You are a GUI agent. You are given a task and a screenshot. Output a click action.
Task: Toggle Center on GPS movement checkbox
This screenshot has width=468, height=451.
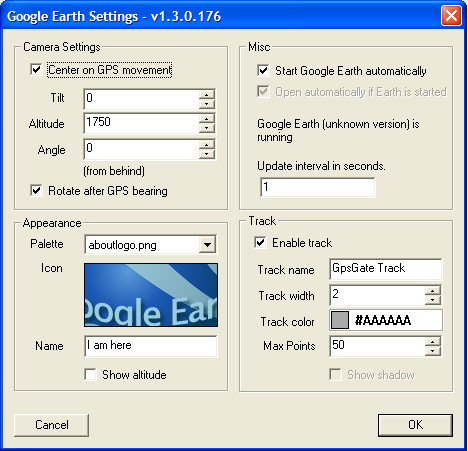(36, 70)
